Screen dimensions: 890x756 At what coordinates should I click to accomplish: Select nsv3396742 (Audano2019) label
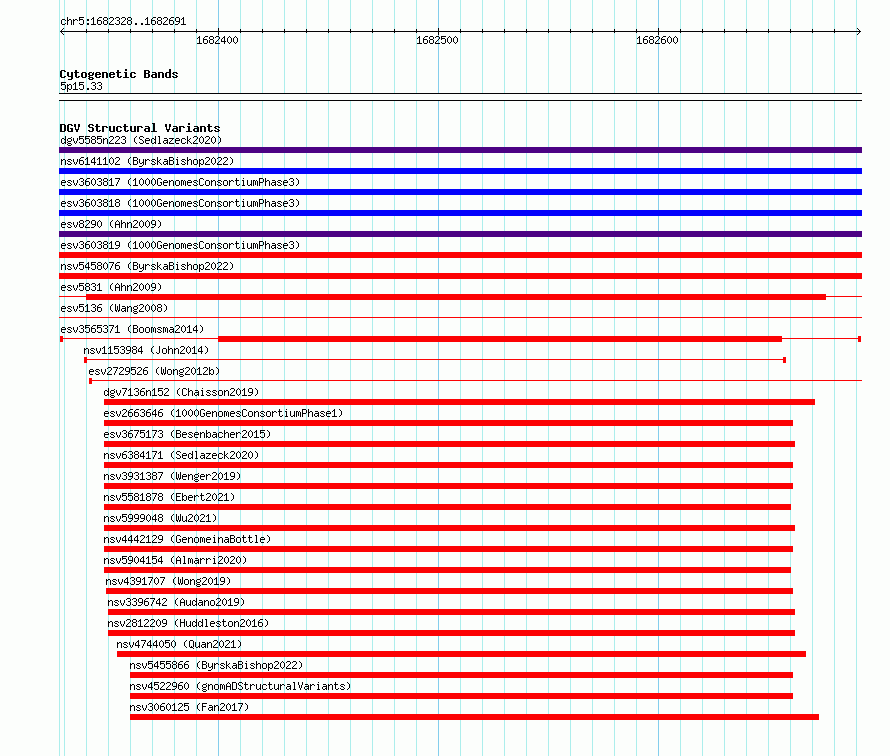[176, 602]
